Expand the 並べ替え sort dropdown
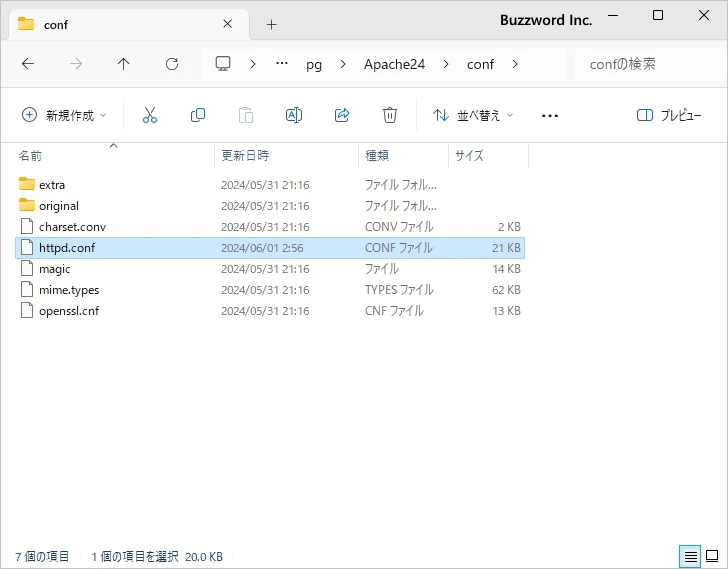Image resolution: width=728 pixels, height=569 pixels. pyautogui.click(x=473, y=115)
